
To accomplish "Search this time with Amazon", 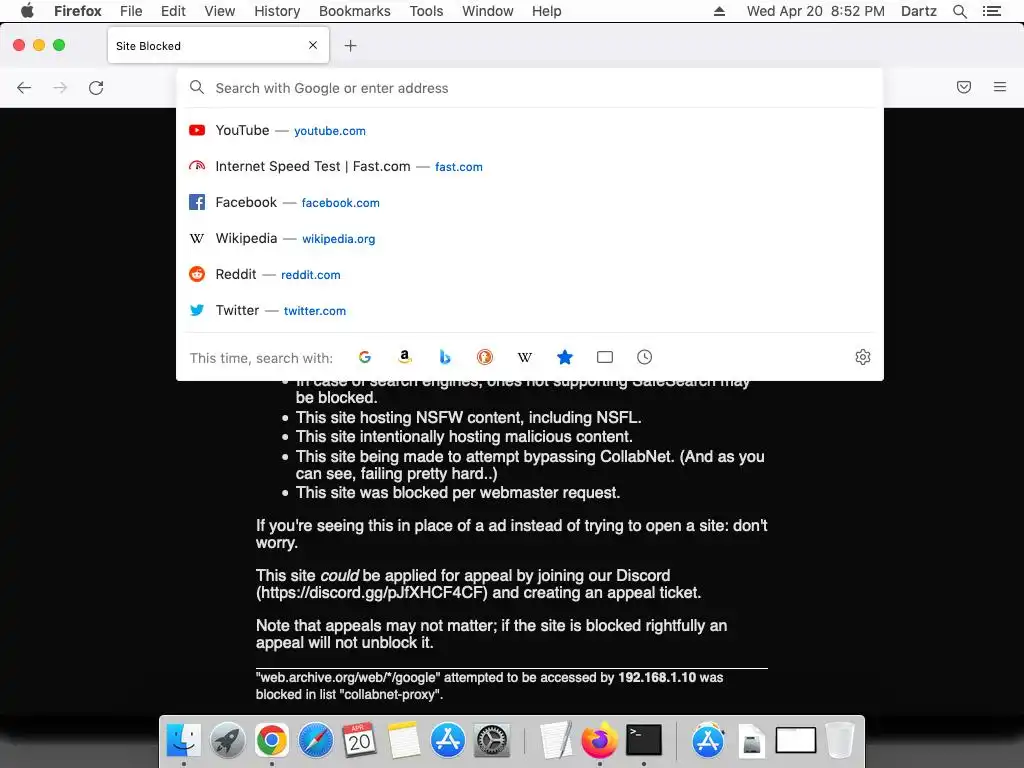I will [405, 357].
